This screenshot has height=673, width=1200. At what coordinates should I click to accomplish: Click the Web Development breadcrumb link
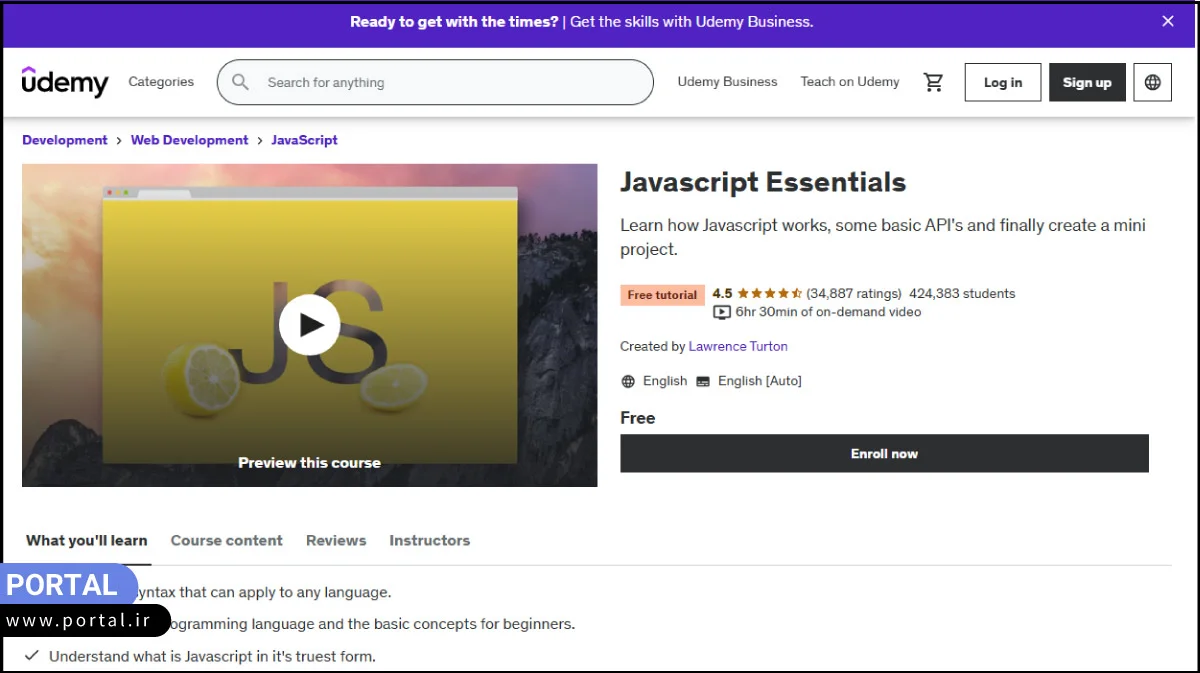[x=189, y=140]
